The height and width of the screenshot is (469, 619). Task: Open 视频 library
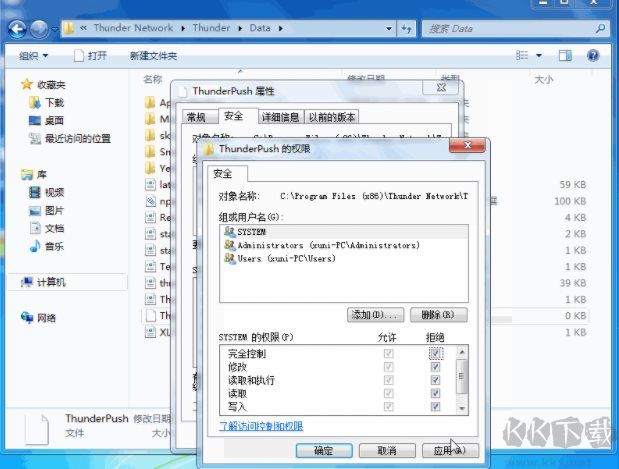(x=47, y=192)
